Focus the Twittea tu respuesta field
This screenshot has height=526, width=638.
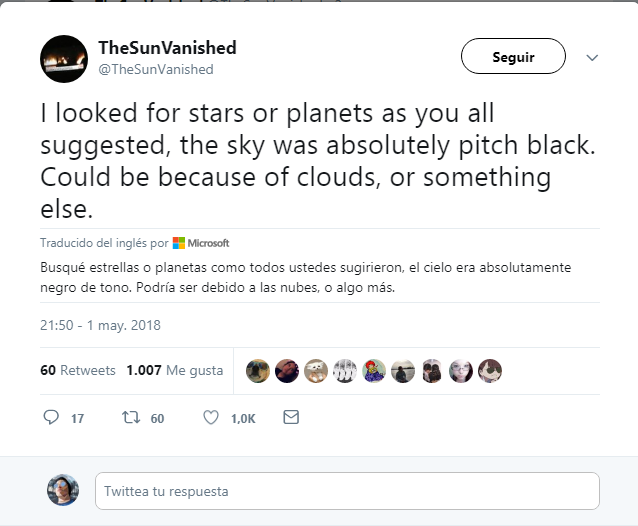click(x=347, y=491)
